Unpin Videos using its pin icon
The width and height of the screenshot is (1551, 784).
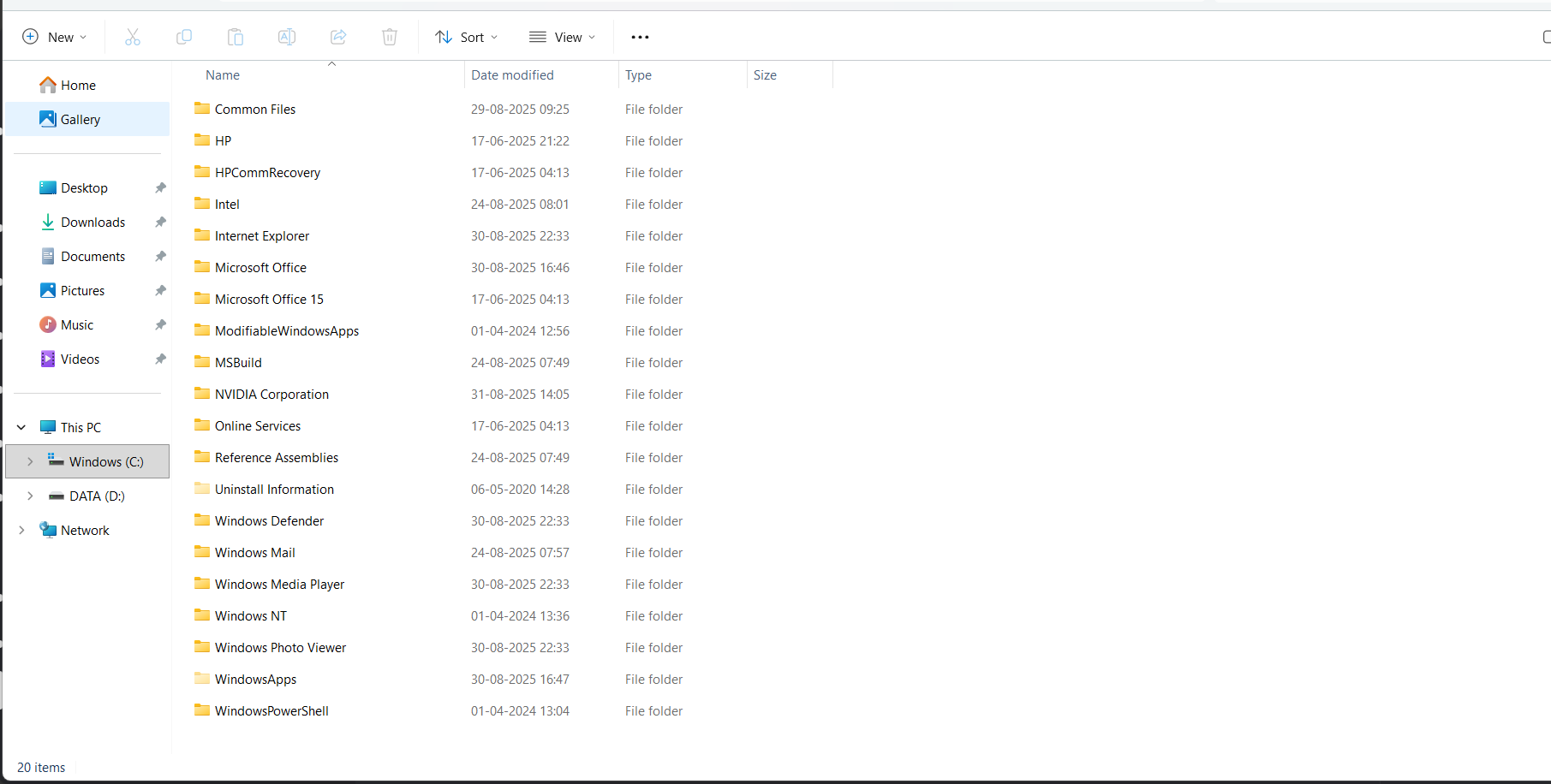click(x=160, y=359)
